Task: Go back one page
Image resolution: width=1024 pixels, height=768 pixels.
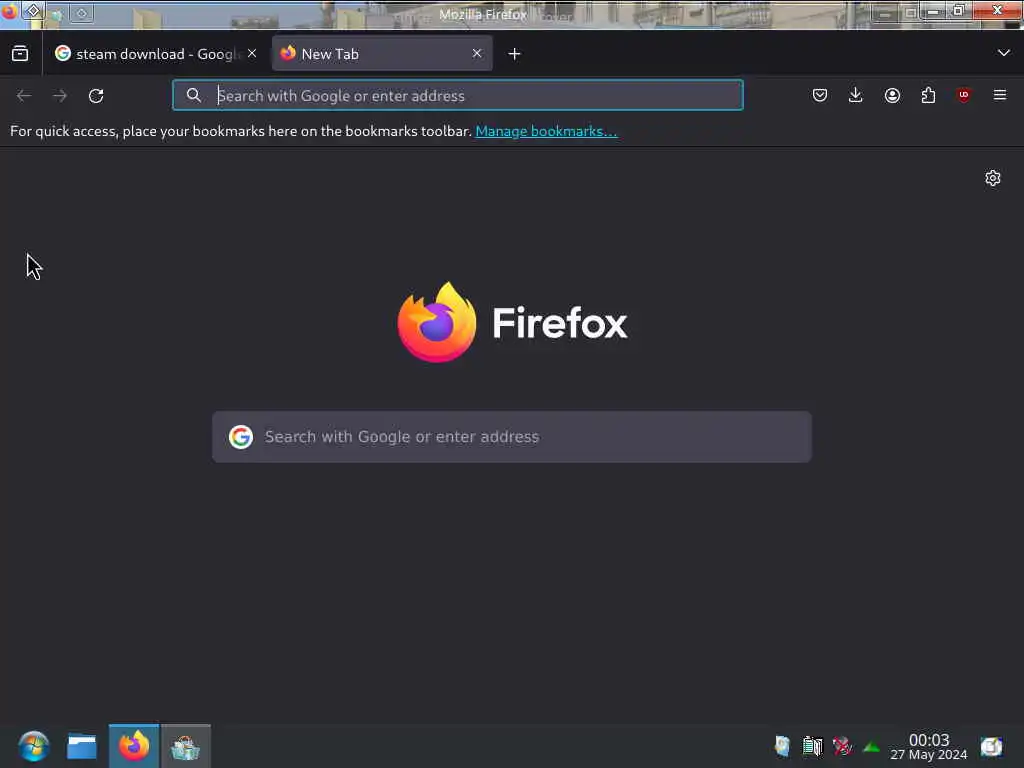Action: [x=24, y=96]
